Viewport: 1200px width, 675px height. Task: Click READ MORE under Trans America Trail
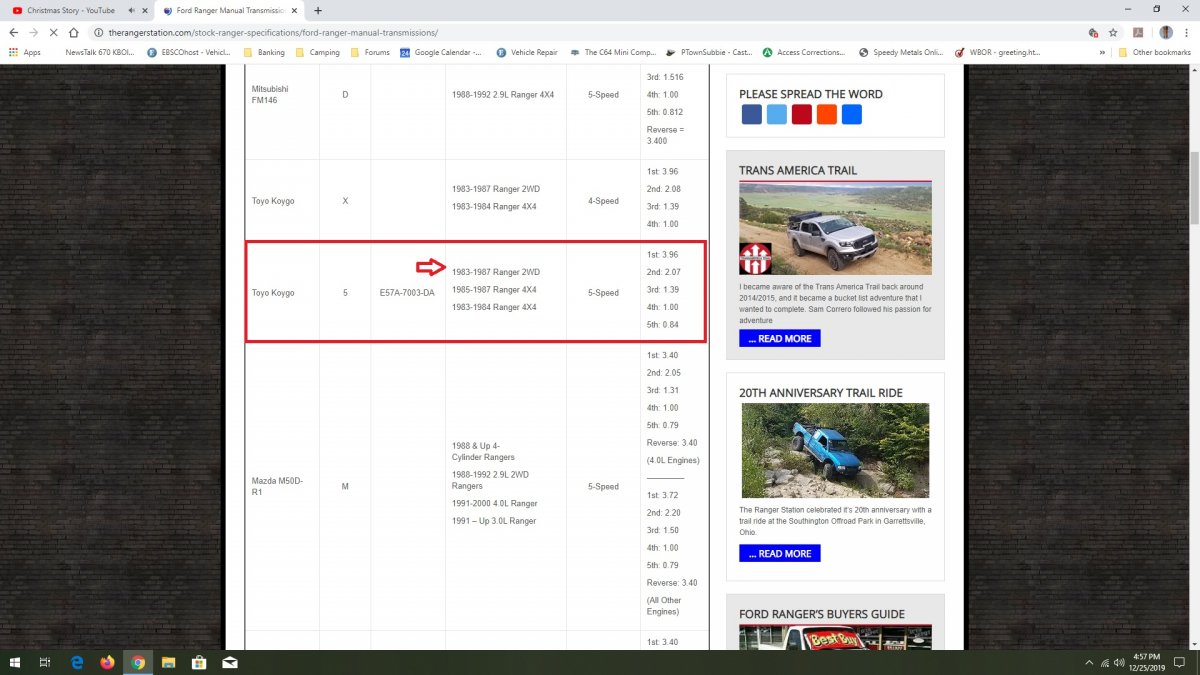click(x=780, y=338)
